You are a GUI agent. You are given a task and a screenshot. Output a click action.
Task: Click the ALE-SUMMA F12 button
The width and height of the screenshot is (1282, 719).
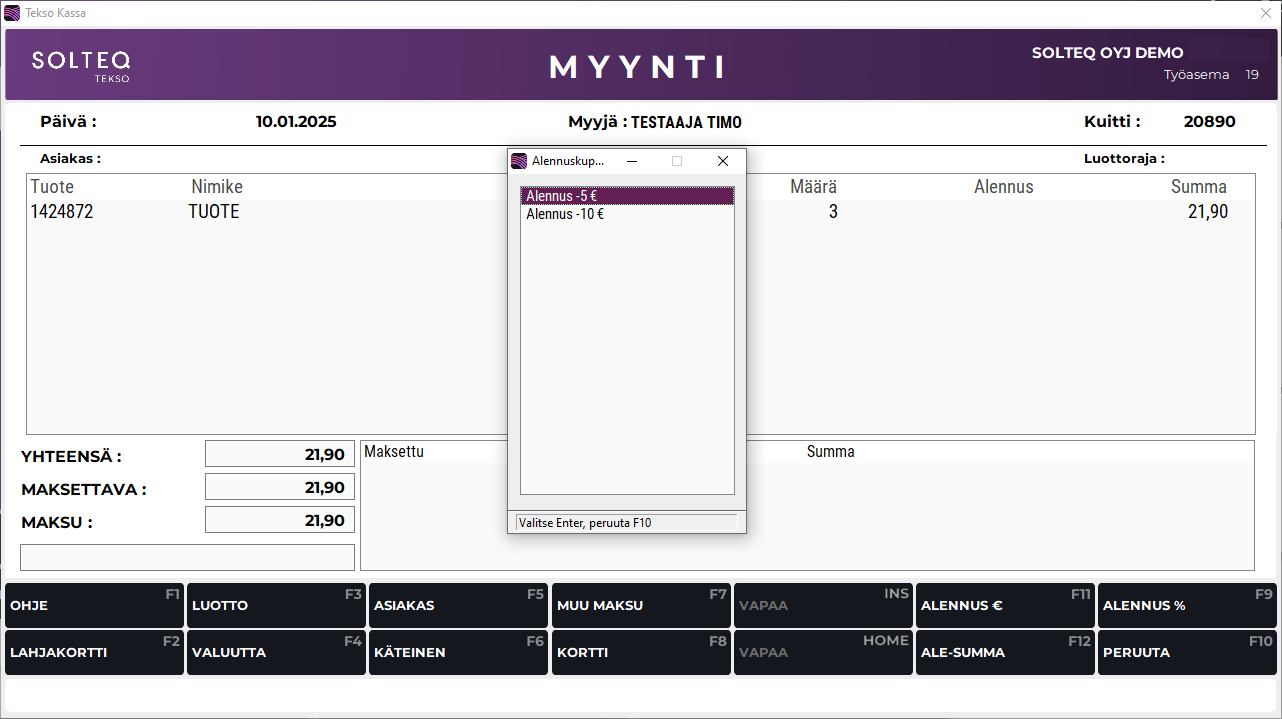pos(1005,653)
